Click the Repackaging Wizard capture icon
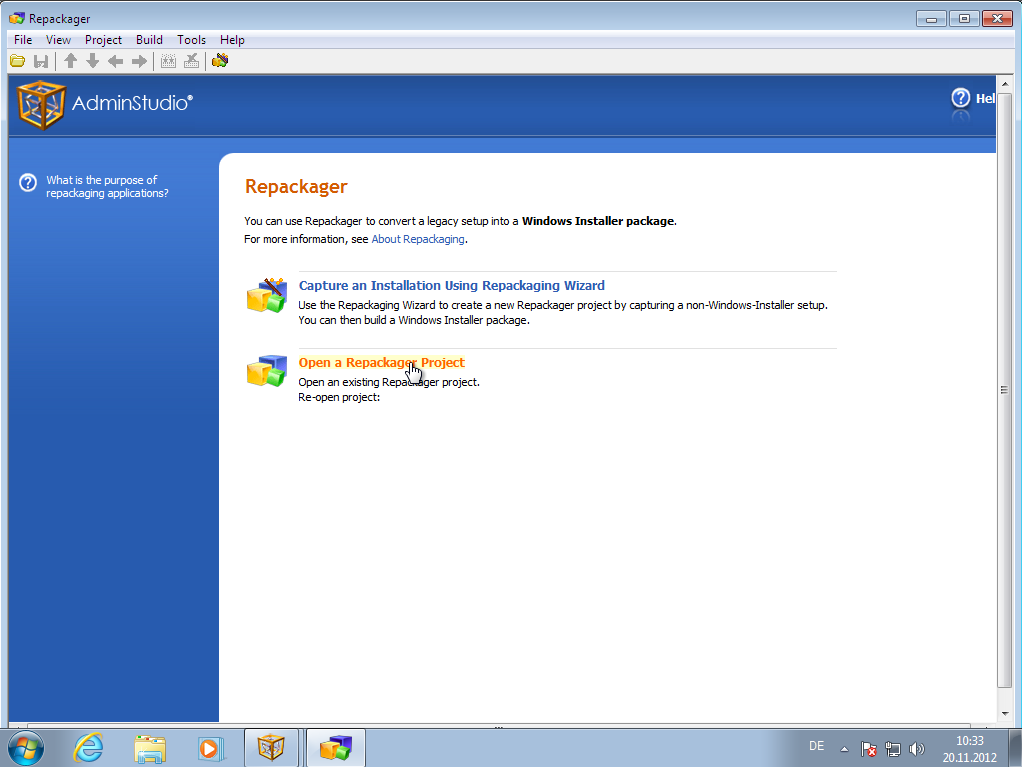Viewport: 1022px width, 767px height. [267, 296]
